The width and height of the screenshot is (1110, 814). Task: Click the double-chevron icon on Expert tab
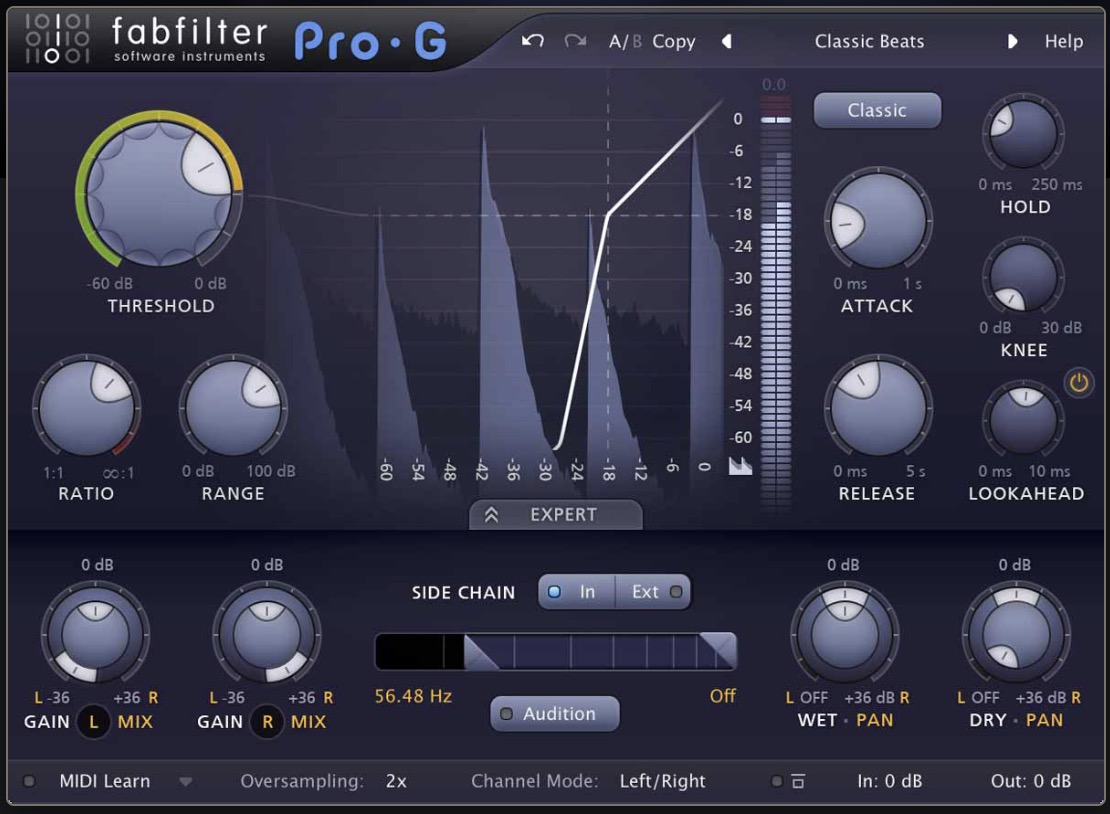491,515
